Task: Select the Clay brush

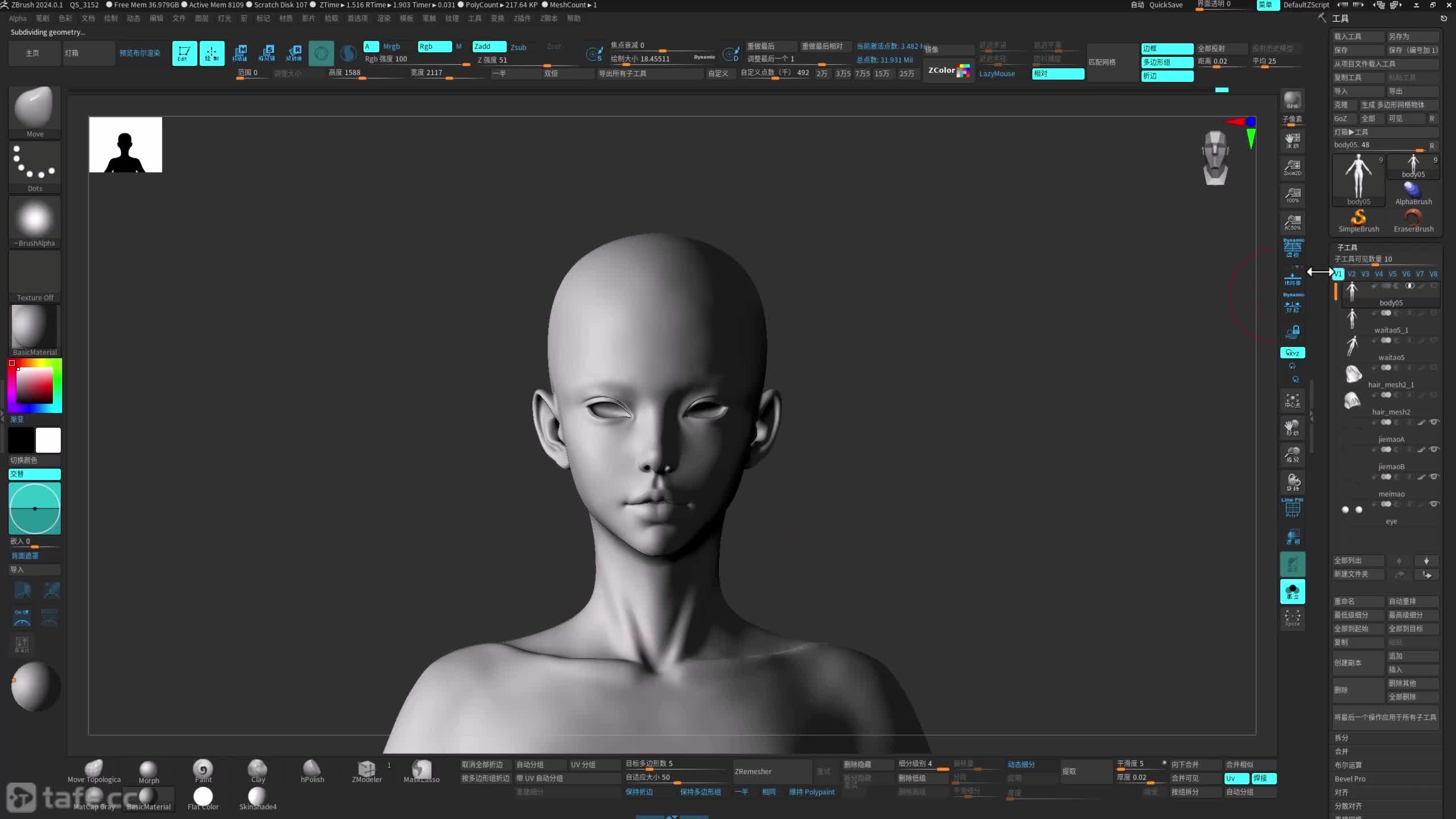Action: pyautogui.click(x=258, y=771)
